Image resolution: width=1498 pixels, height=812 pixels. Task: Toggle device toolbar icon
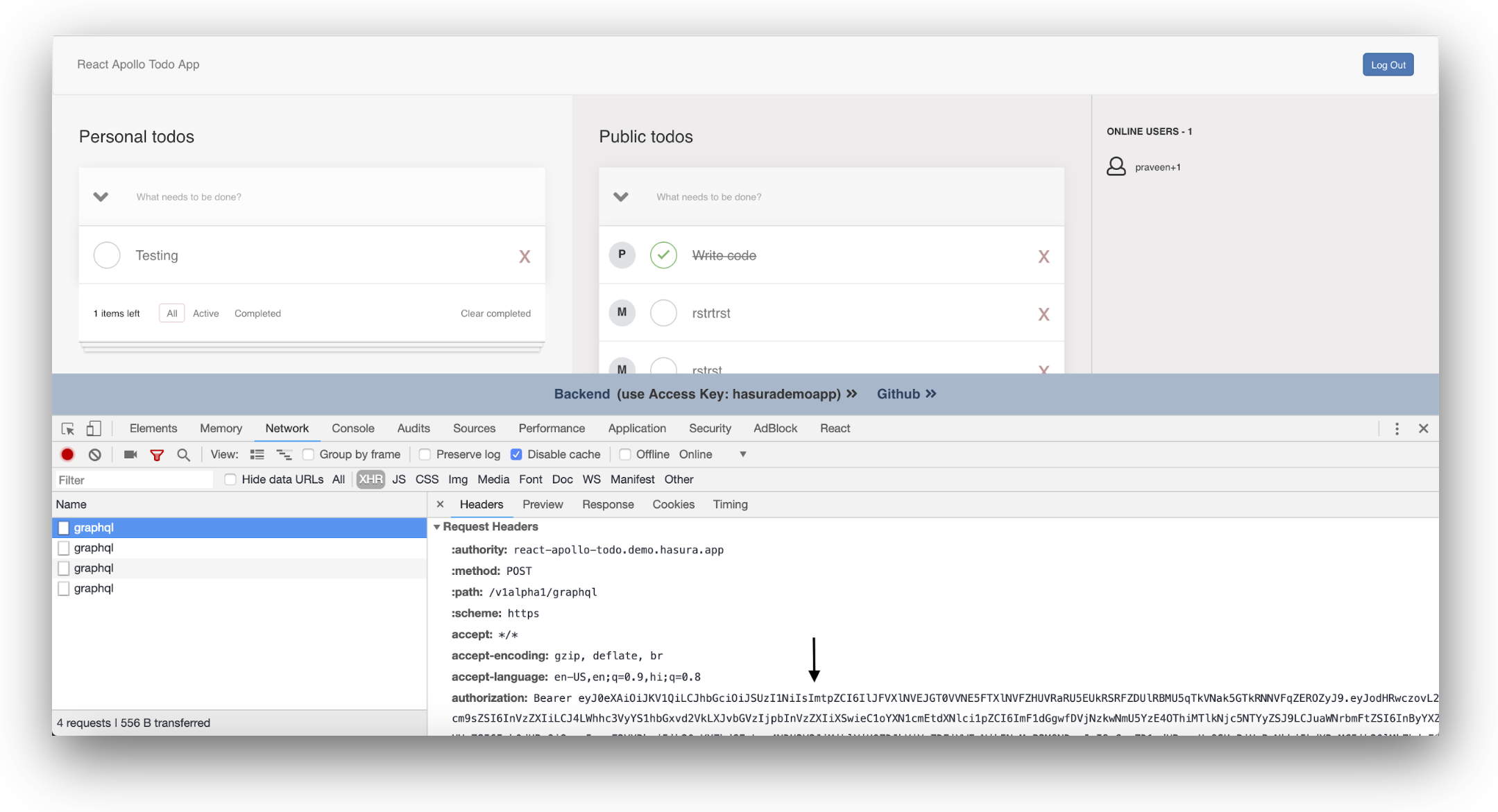point(94,429)
